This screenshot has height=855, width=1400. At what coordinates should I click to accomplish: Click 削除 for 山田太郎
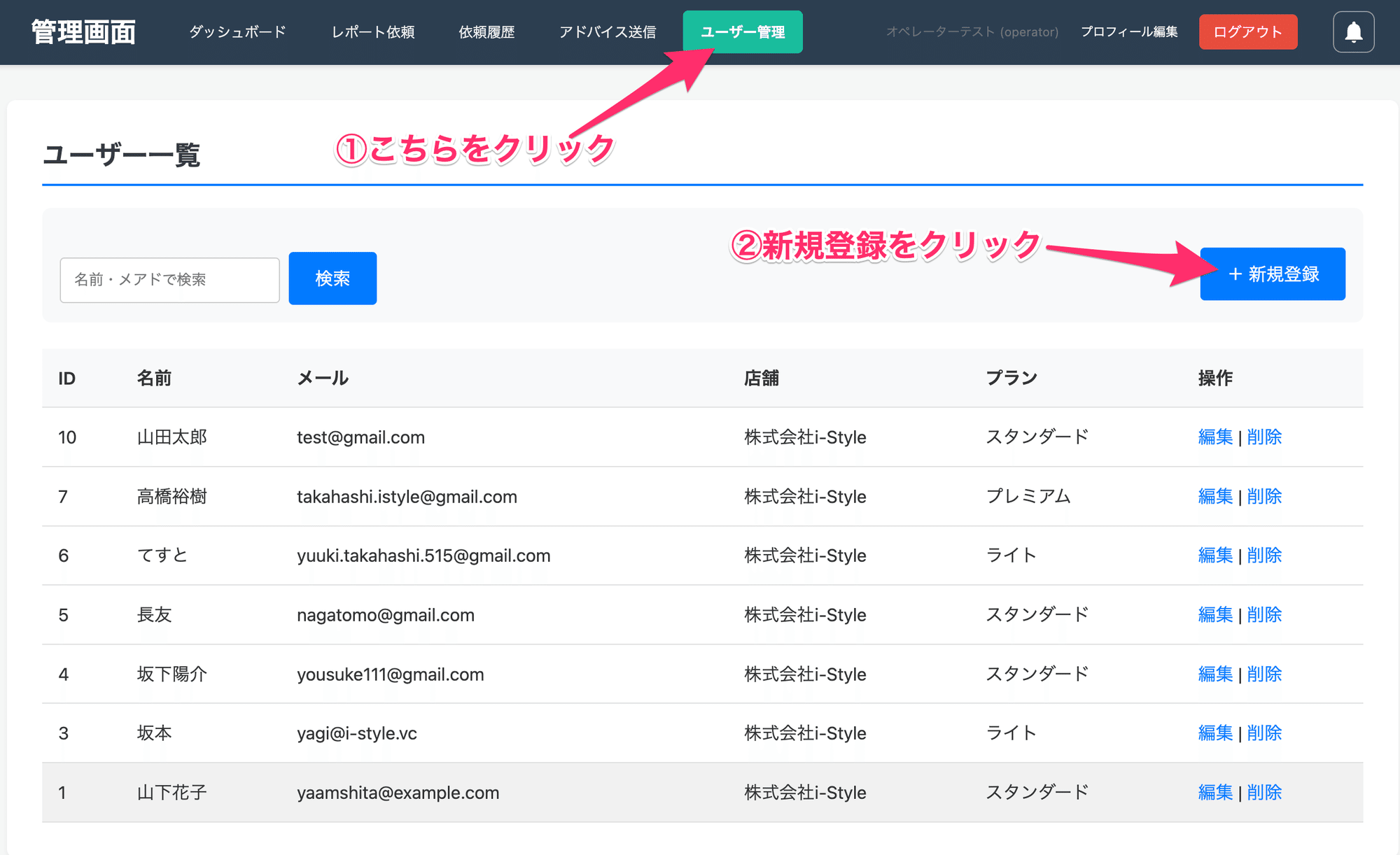pyautogui.click(x=1265, y=437)
